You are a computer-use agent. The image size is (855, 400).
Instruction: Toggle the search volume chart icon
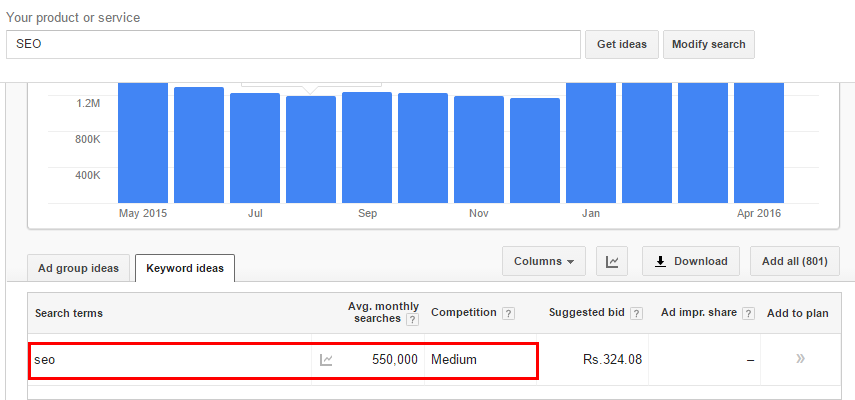coord(612,262)
